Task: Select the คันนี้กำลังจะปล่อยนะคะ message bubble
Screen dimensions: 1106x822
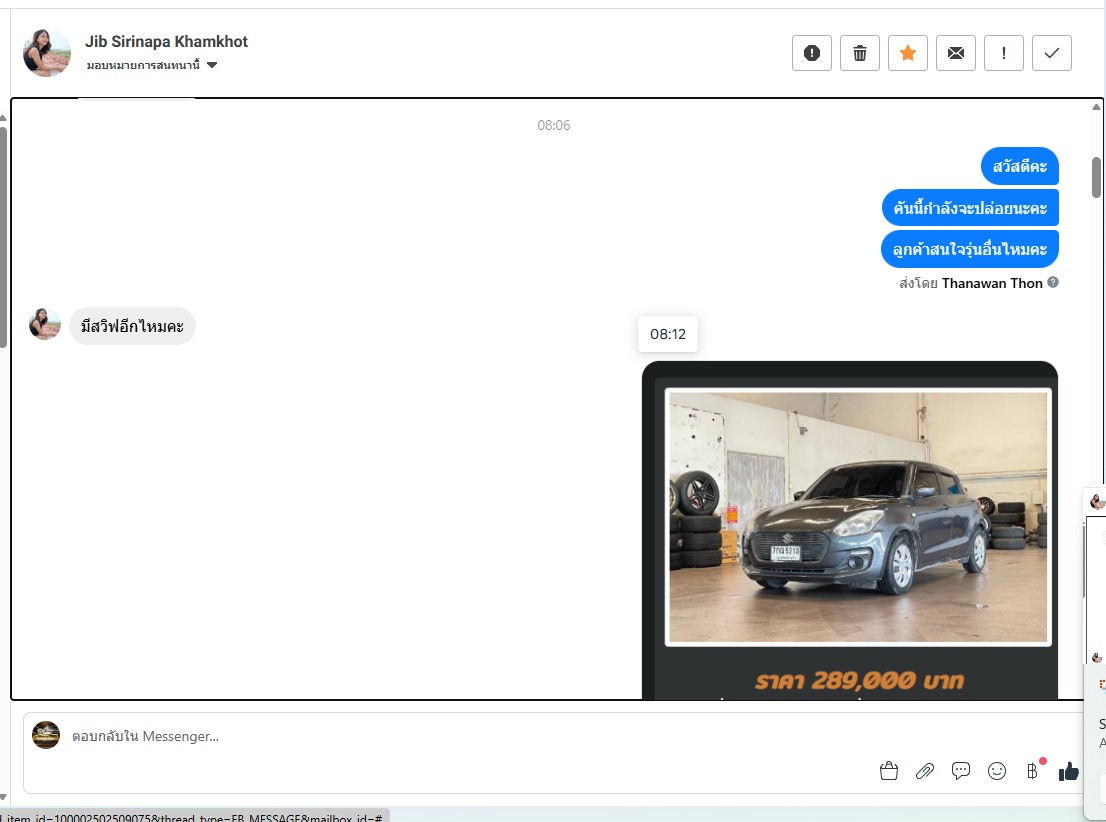Action: pos(970,207)
